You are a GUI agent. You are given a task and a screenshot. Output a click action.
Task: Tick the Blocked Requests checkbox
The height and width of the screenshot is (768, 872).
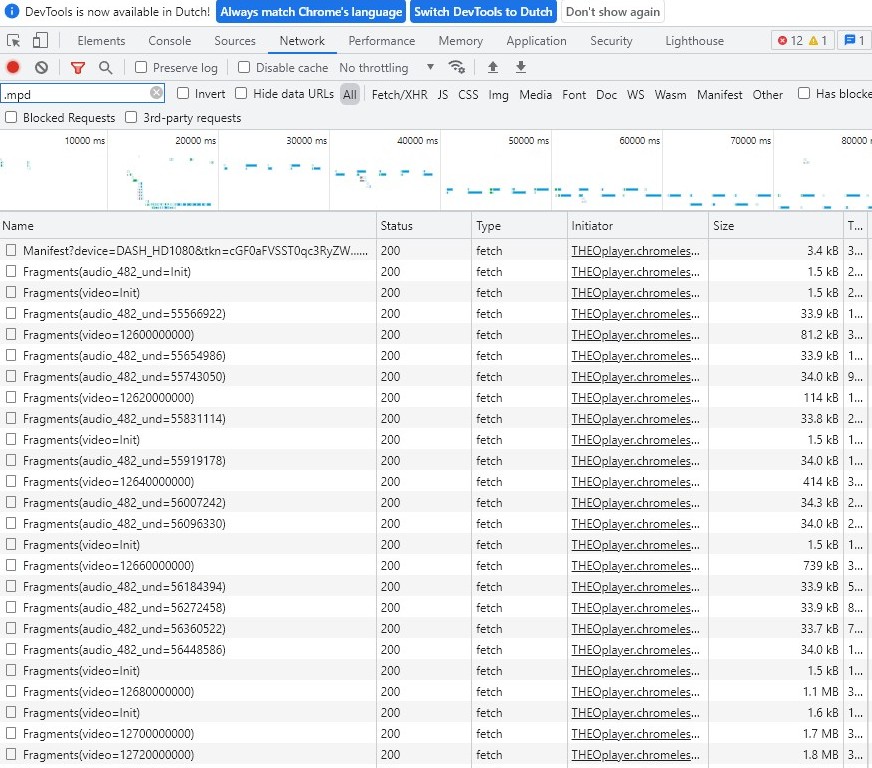[x=11, y=117]
